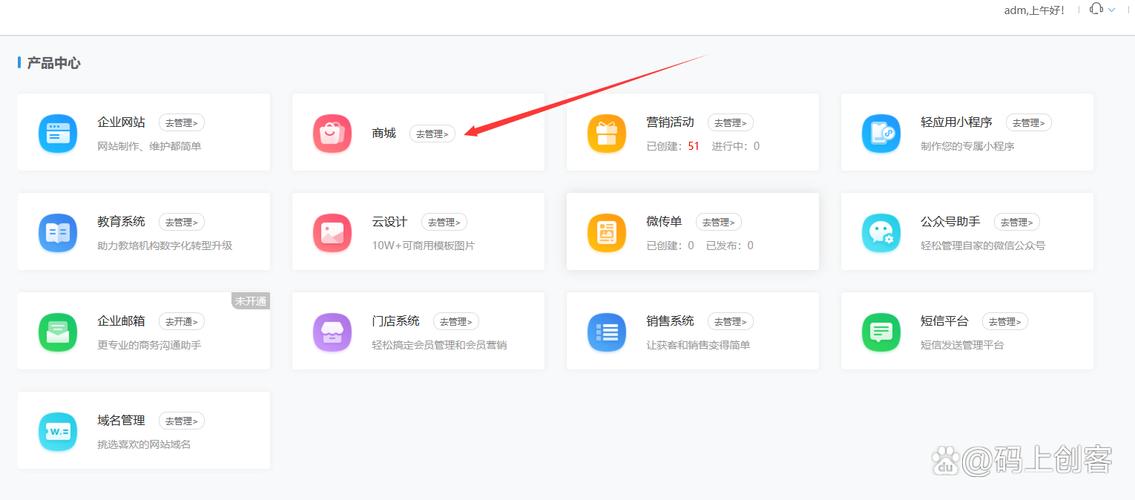Click 去管理 next to 域名管理
Viewport: 1135px width, 500px height.
[181, 421]
